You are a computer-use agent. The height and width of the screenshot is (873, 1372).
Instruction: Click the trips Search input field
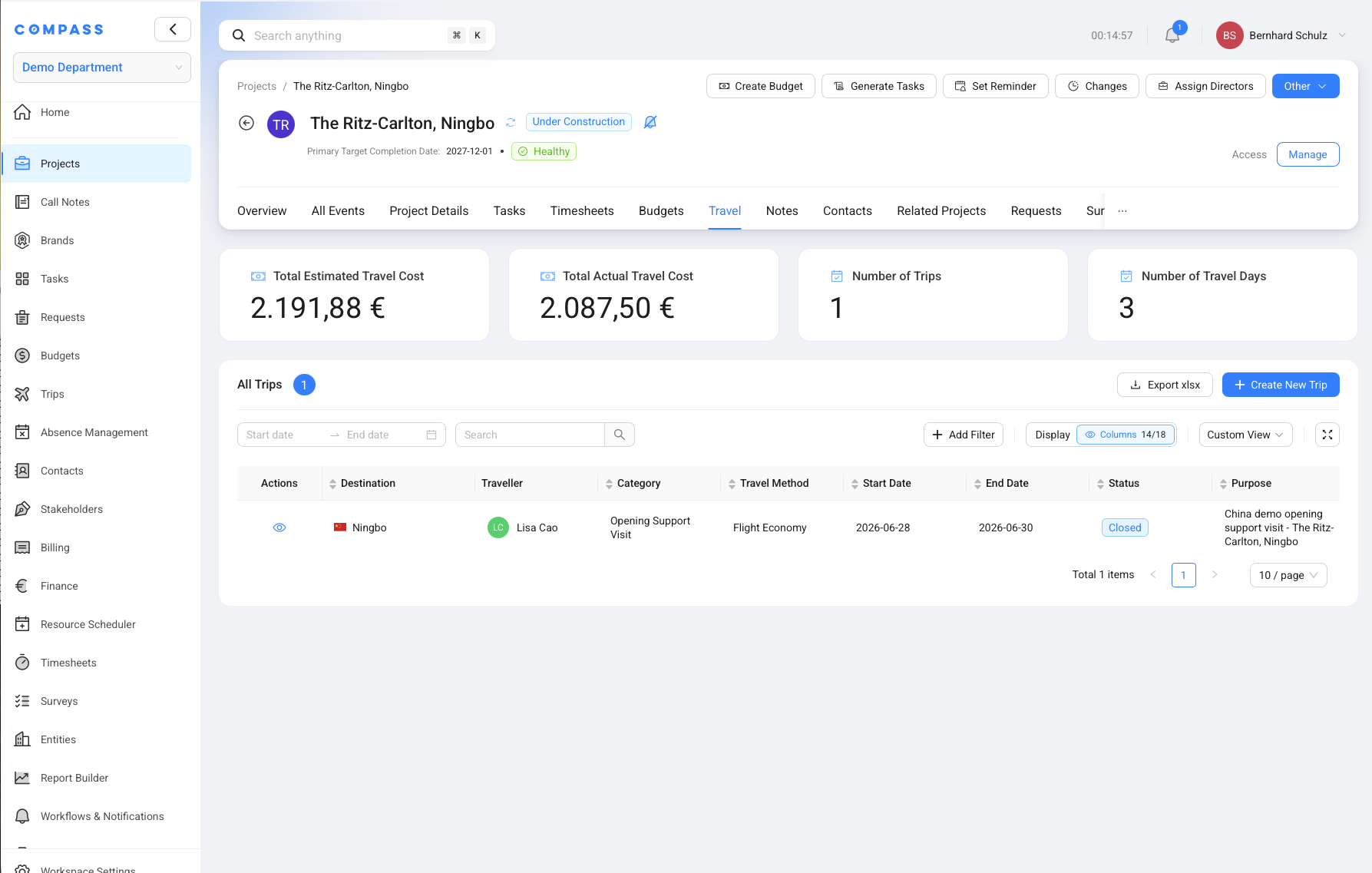530,435
